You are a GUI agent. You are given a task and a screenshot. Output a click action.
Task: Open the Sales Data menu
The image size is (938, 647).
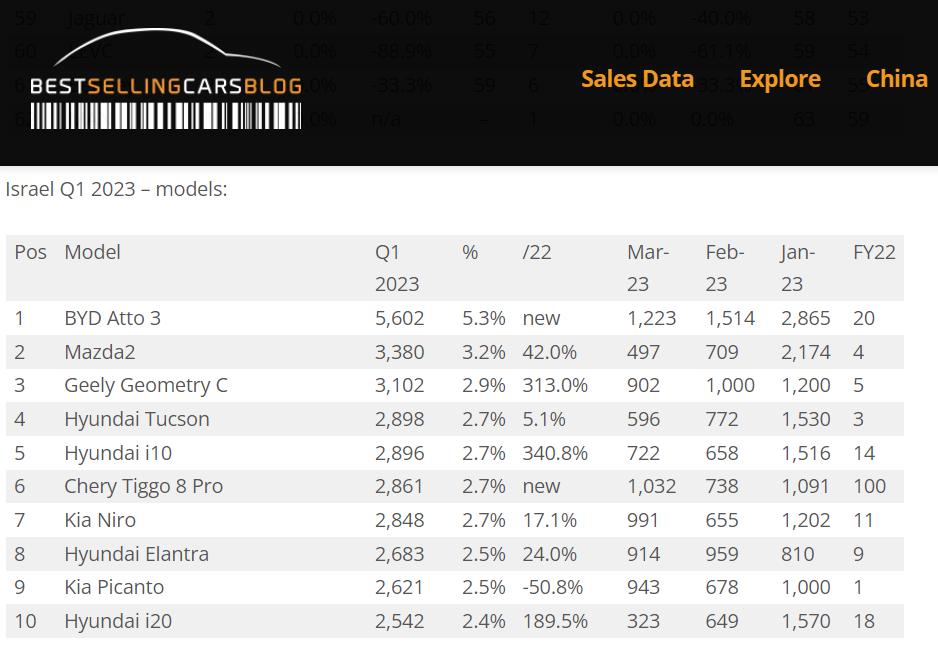coord(637,79)
